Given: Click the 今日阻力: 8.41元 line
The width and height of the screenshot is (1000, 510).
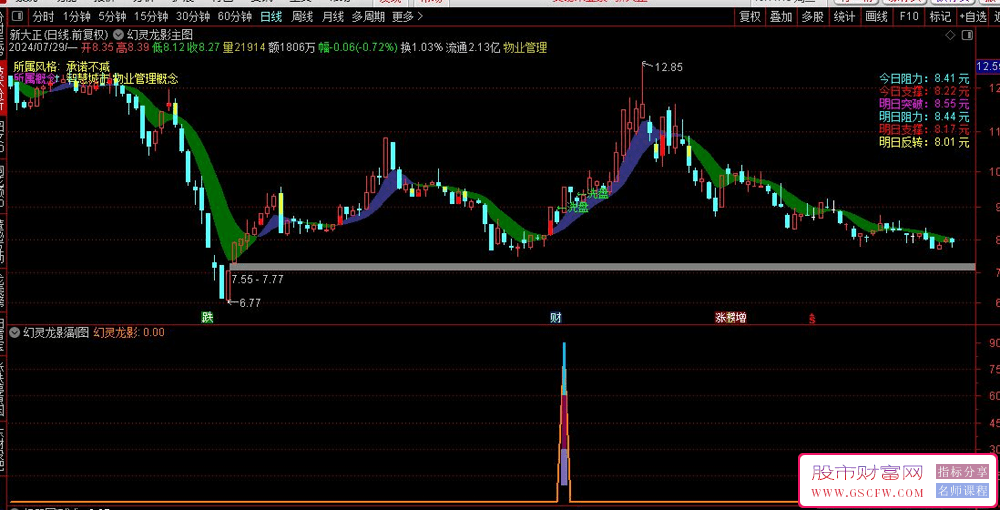Looking at the screenshot, I should [924, 78].
